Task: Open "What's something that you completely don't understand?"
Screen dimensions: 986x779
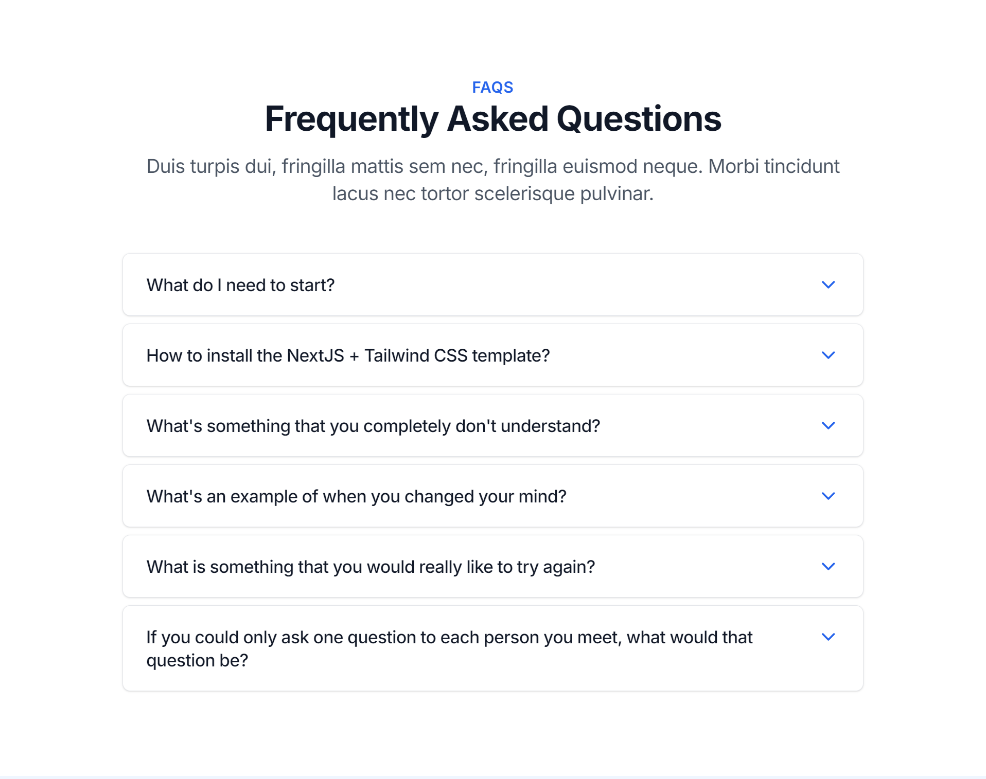Action: click(x=373, y=426)
